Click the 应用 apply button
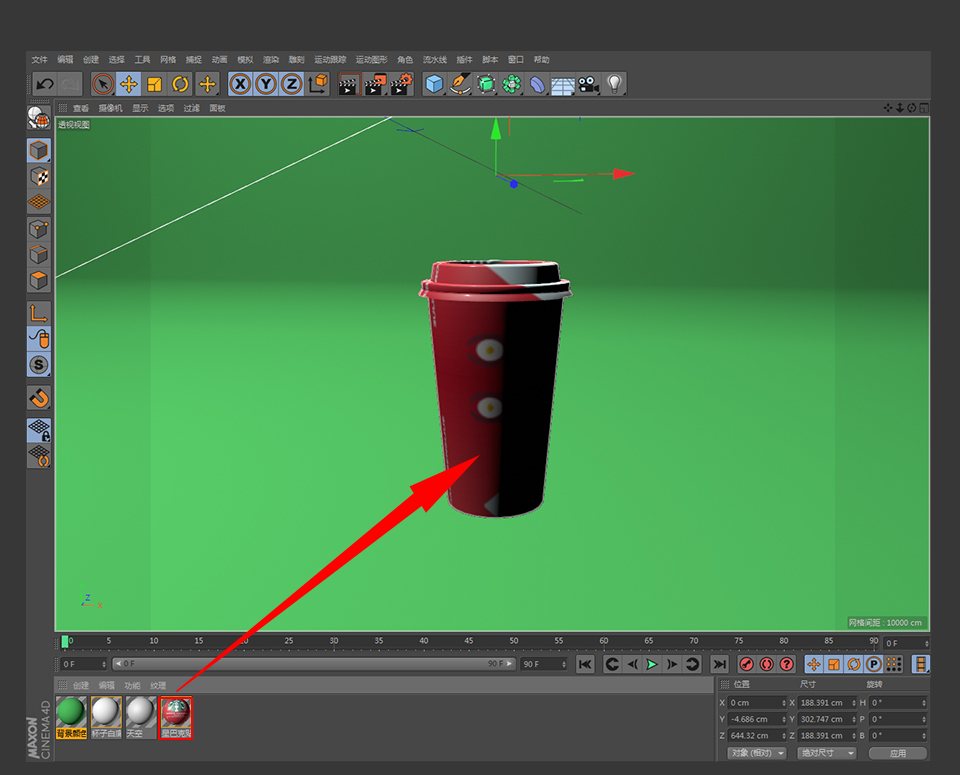The height and width of the screenshot is (775, 960). (897, 753)
